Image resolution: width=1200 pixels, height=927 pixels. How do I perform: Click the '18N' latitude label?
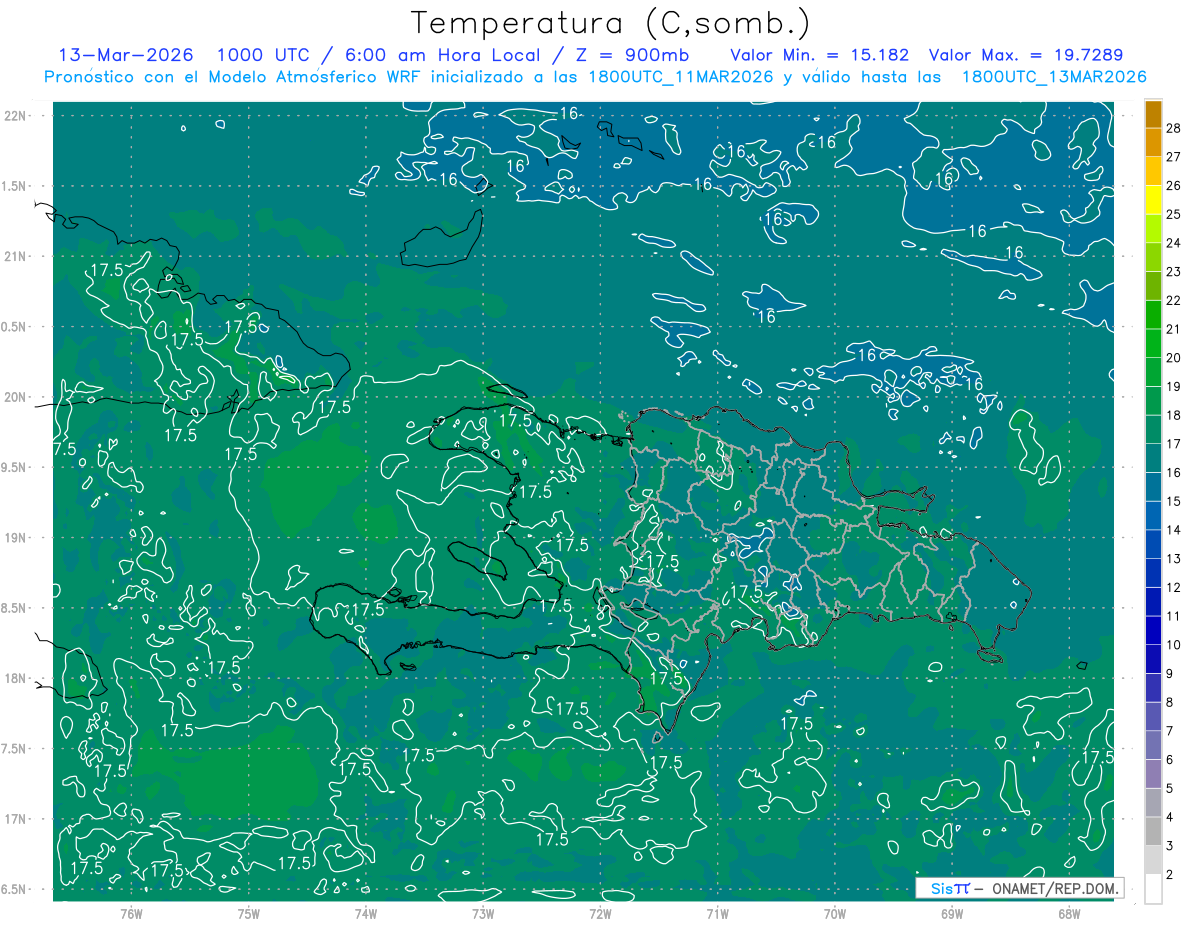[15, 678]
